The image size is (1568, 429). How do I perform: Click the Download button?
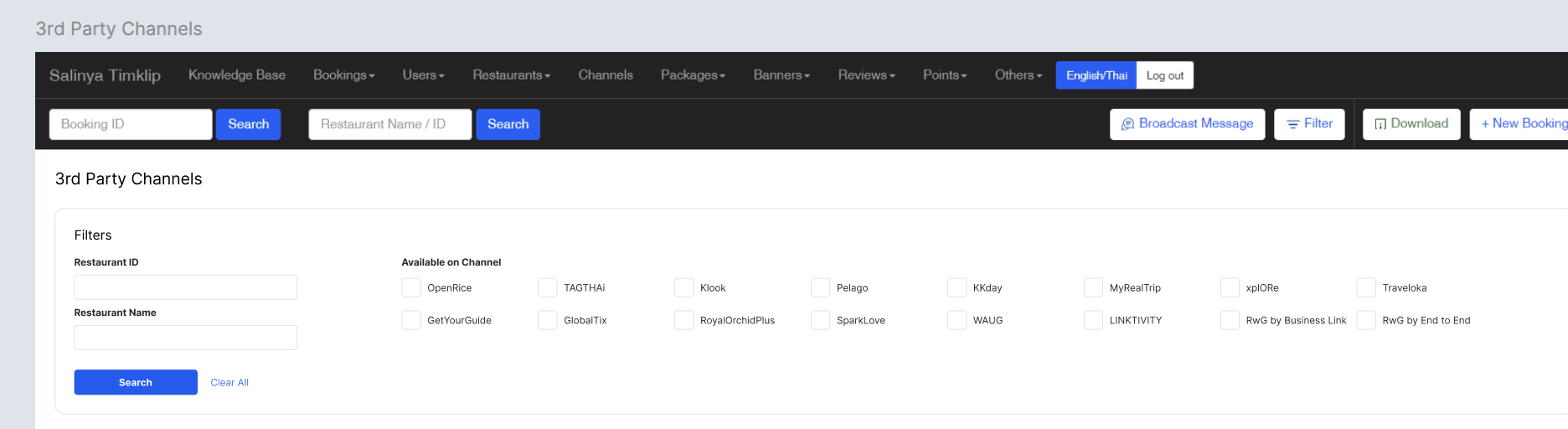(1411, 124)
